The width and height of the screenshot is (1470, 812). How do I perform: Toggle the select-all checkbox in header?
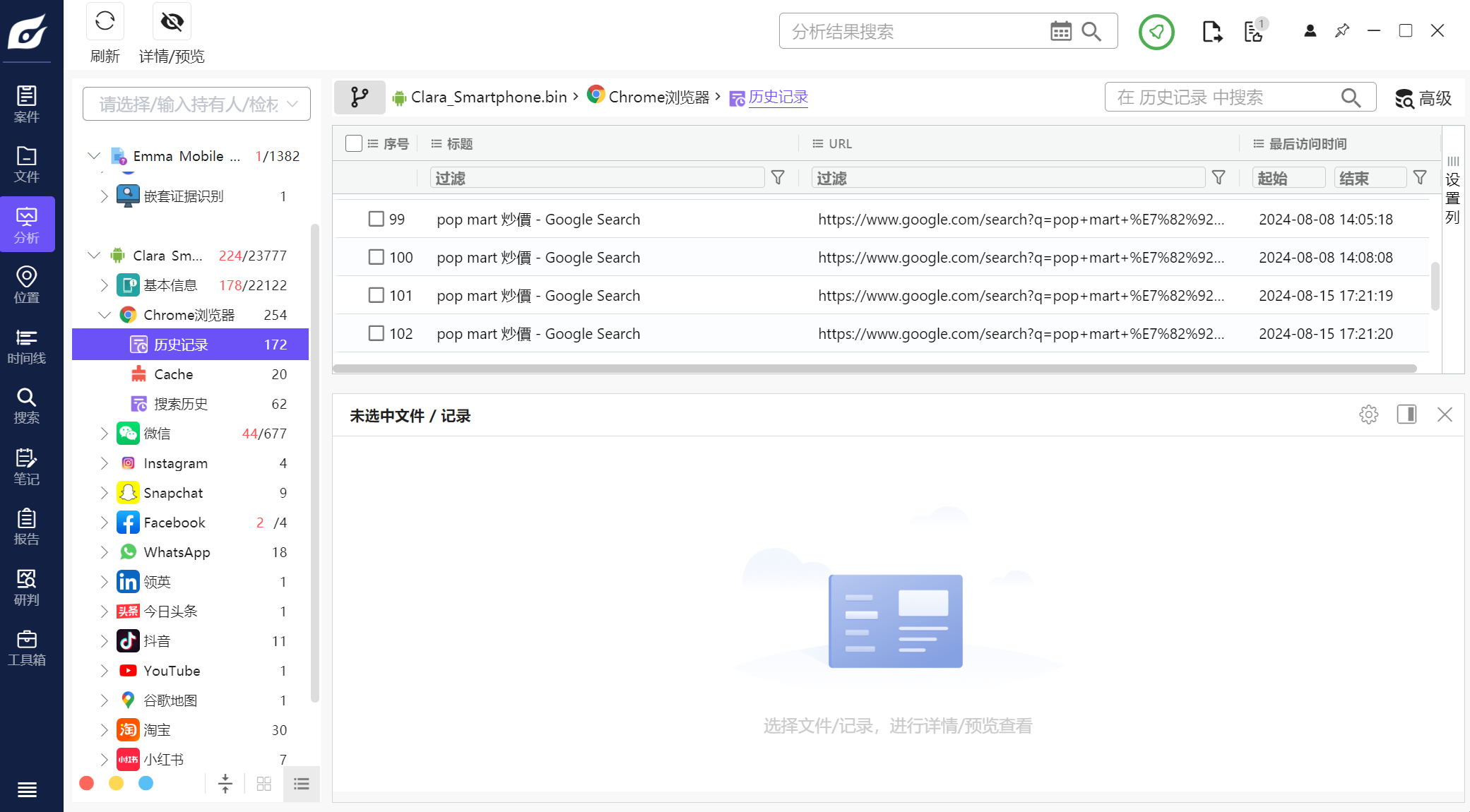coord(353,143)
